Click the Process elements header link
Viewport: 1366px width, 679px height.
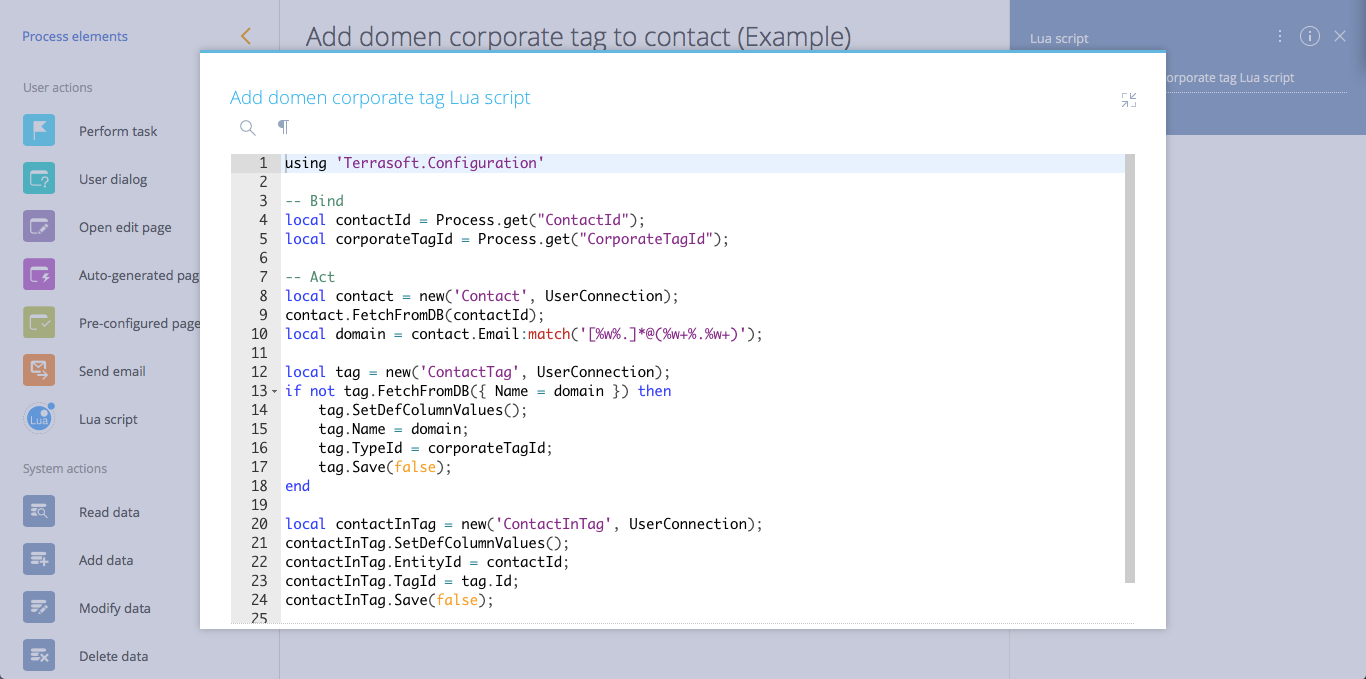click(x=75, y=36)
